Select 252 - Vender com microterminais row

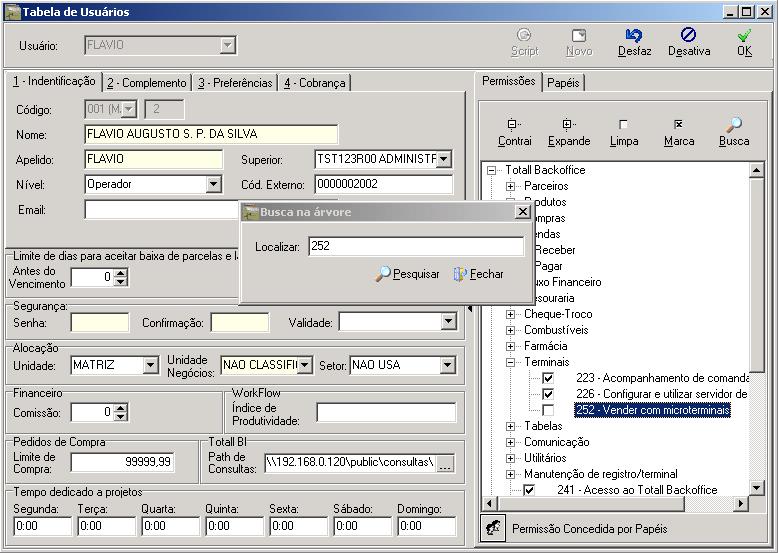click(x=652, y=410)
